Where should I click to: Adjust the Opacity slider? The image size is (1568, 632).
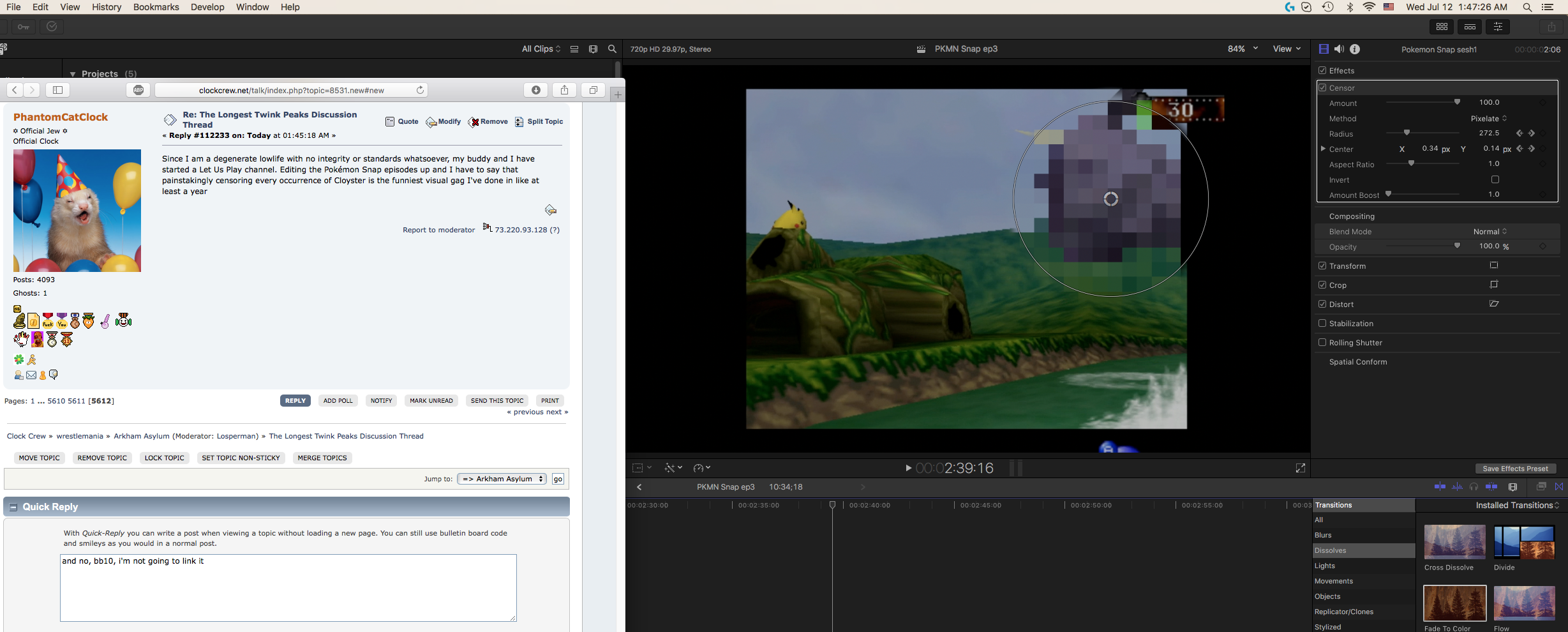pos(1457,246)
